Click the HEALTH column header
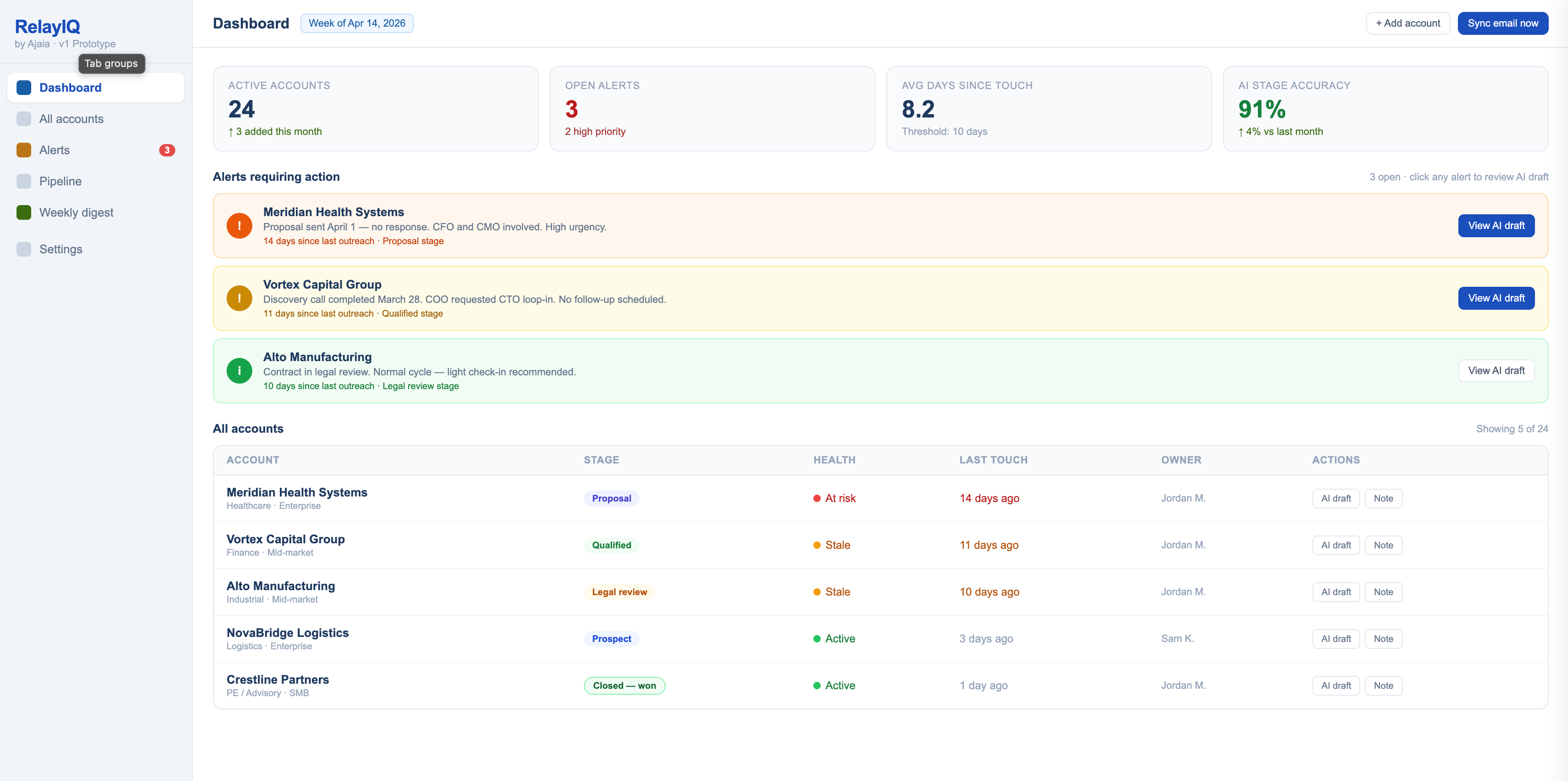Screen dimensions: 1568x781 pyautogui.click(x=834, y=460)
